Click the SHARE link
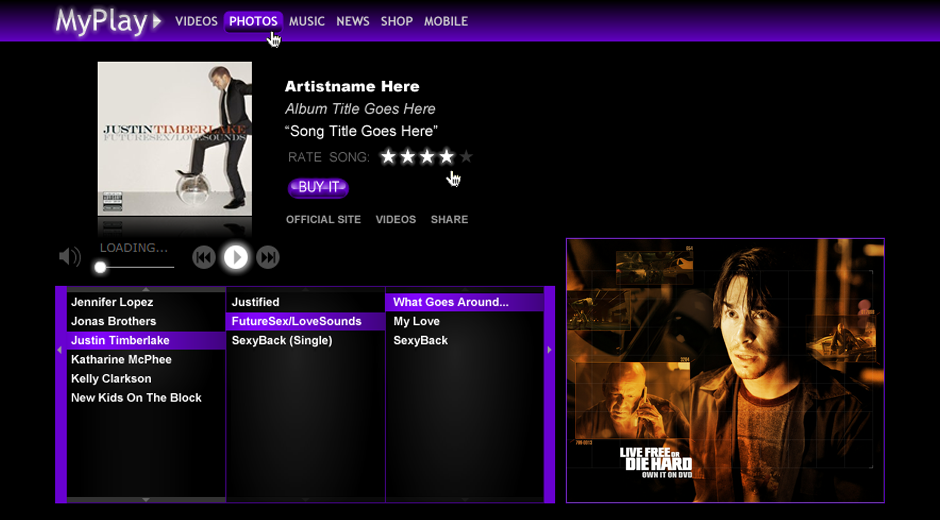Image resolution: width=940 pixels, height=520 pixels. pyautogui.click(x=449, y=220)
